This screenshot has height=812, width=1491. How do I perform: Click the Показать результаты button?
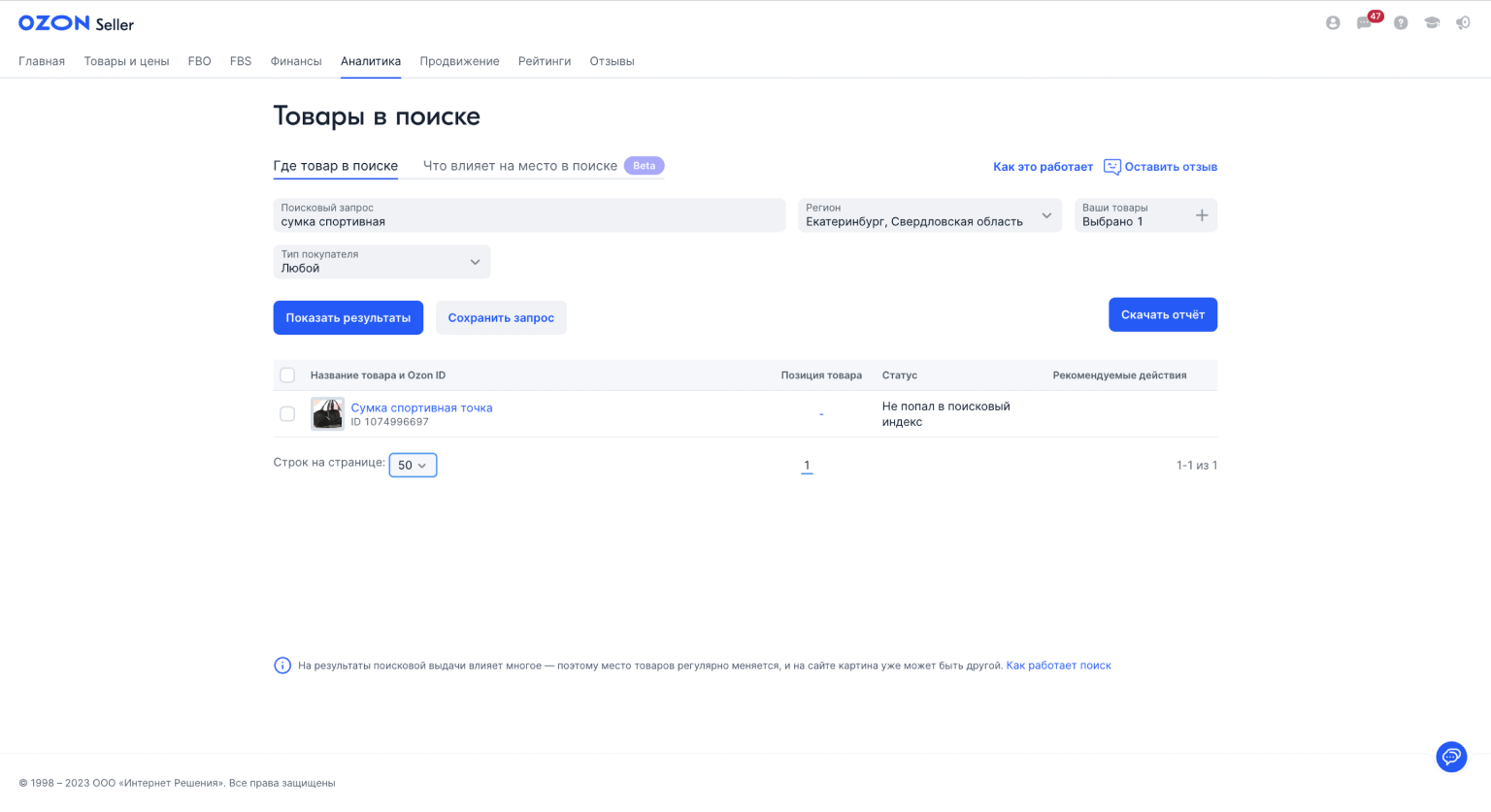click(x=348, y=318)
